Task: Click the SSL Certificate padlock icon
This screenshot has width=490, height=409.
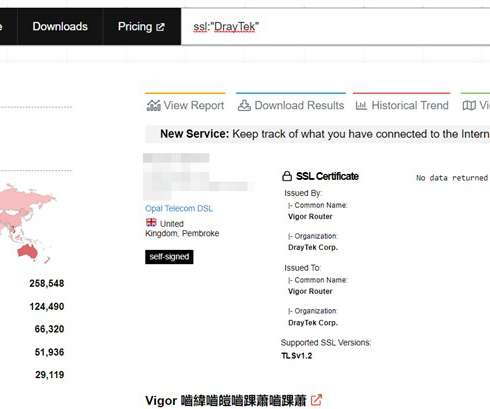Action: (287, 176)
